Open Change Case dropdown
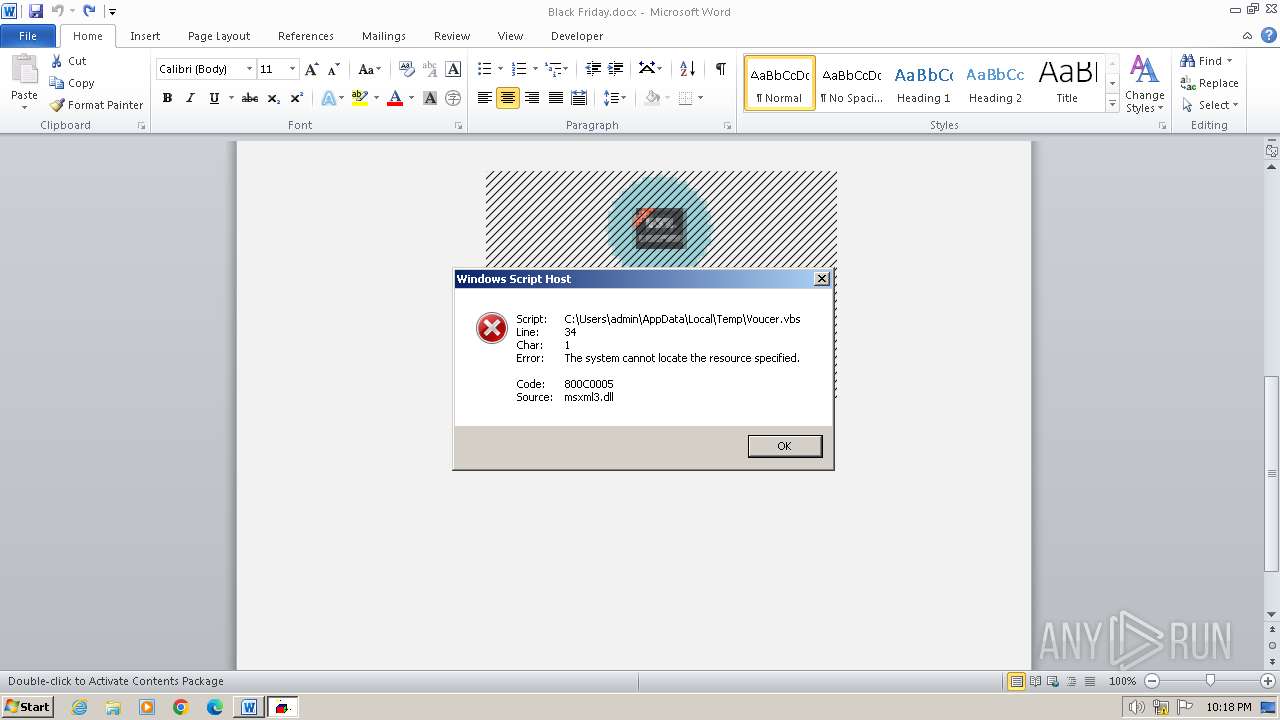The height and width of the screenshot is (720, 1280). coord(369,69)
